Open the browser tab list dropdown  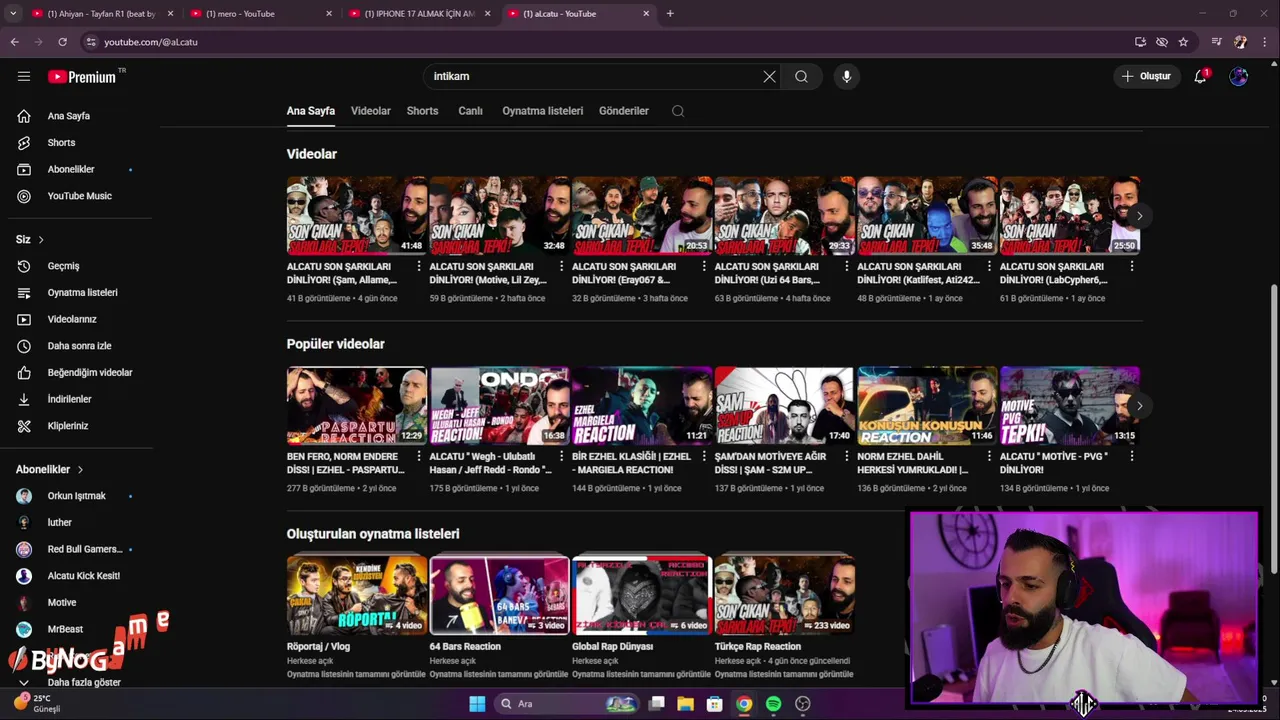13,14
